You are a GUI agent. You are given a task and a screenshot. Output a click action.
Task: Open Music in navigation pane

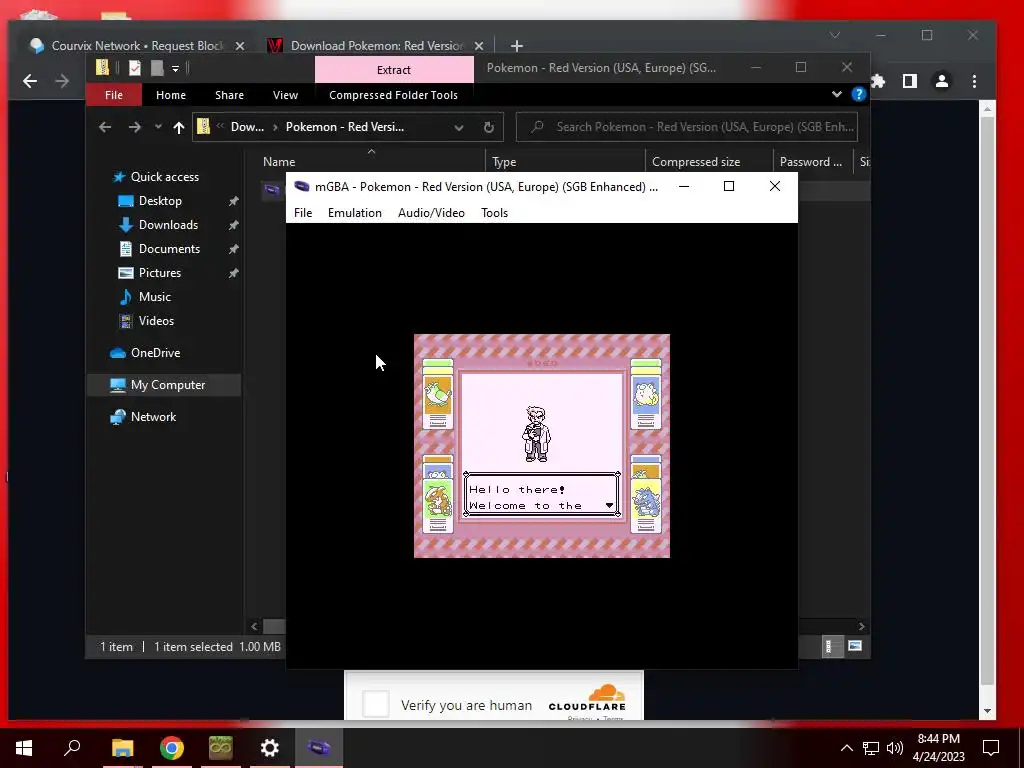[154, 297]
